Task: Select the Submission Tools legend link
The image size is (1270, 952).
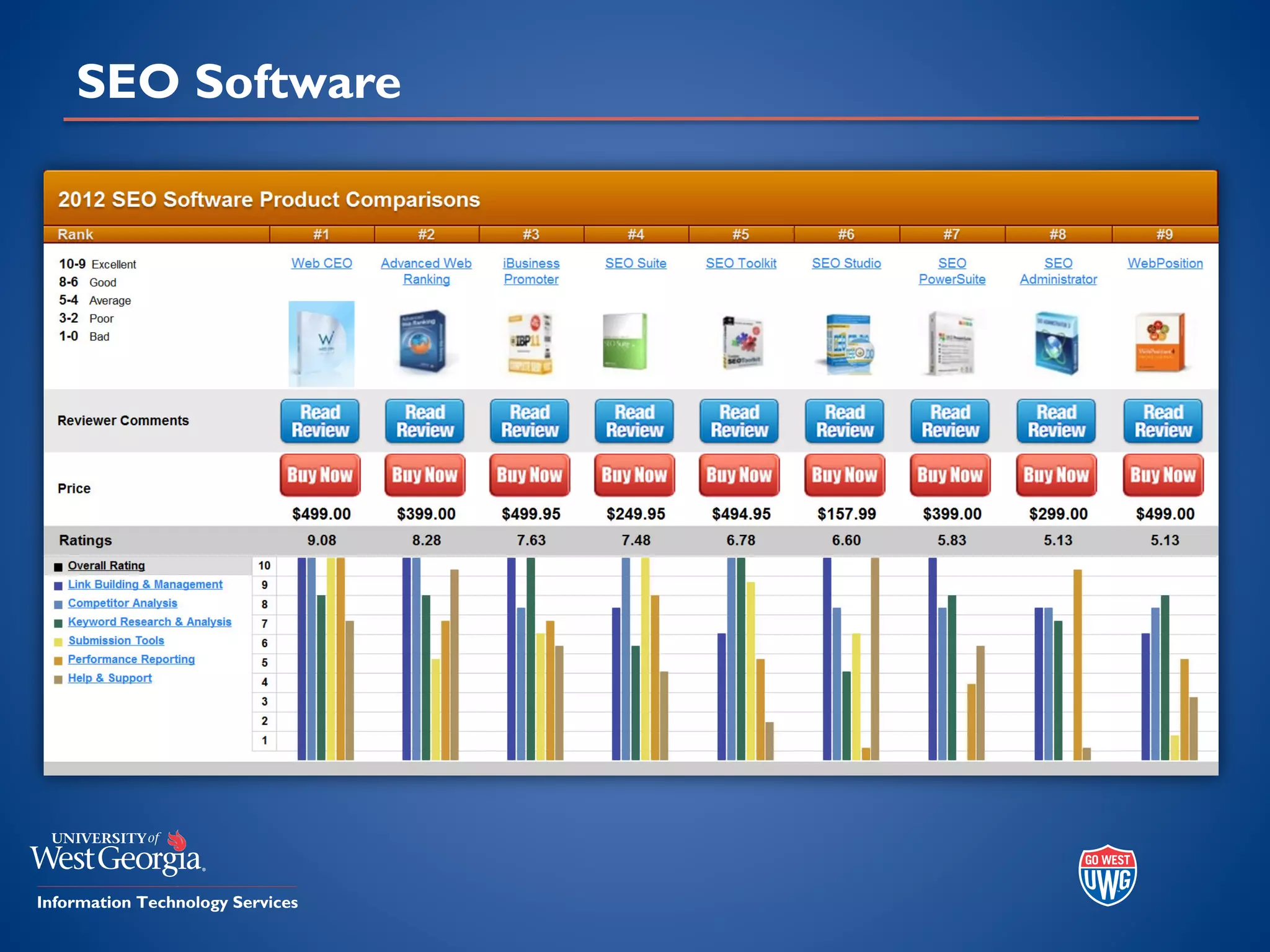Action: click(x=116, y=640)
